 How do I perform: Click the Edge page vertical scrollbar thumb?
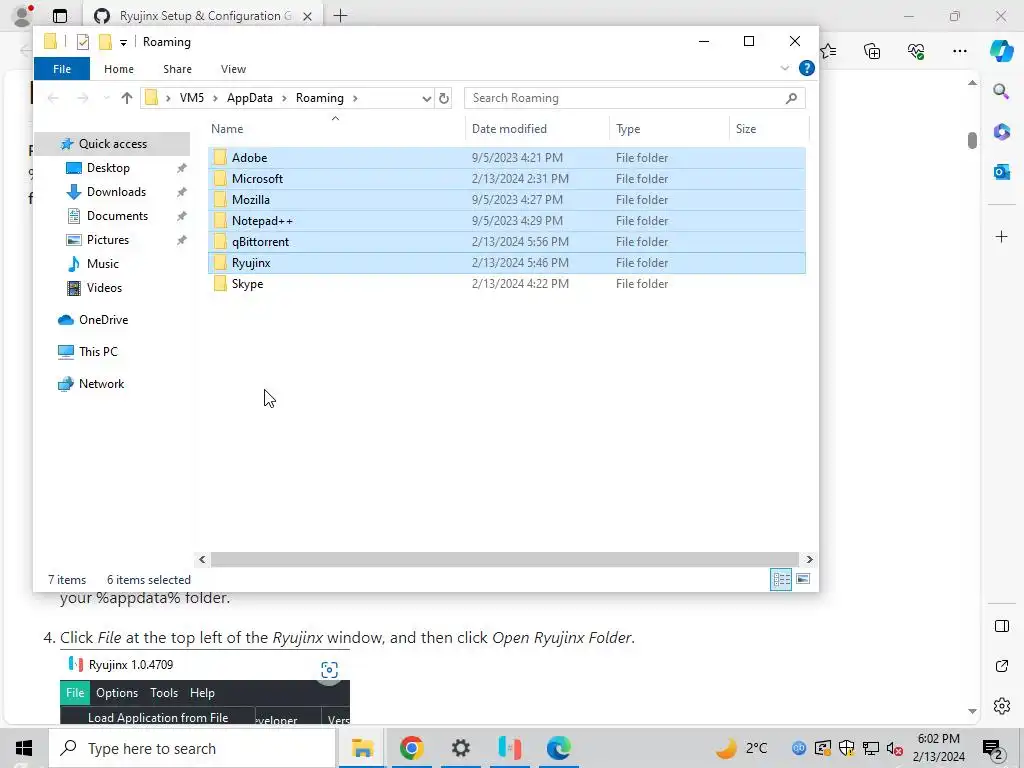click(x=972, y=140)
